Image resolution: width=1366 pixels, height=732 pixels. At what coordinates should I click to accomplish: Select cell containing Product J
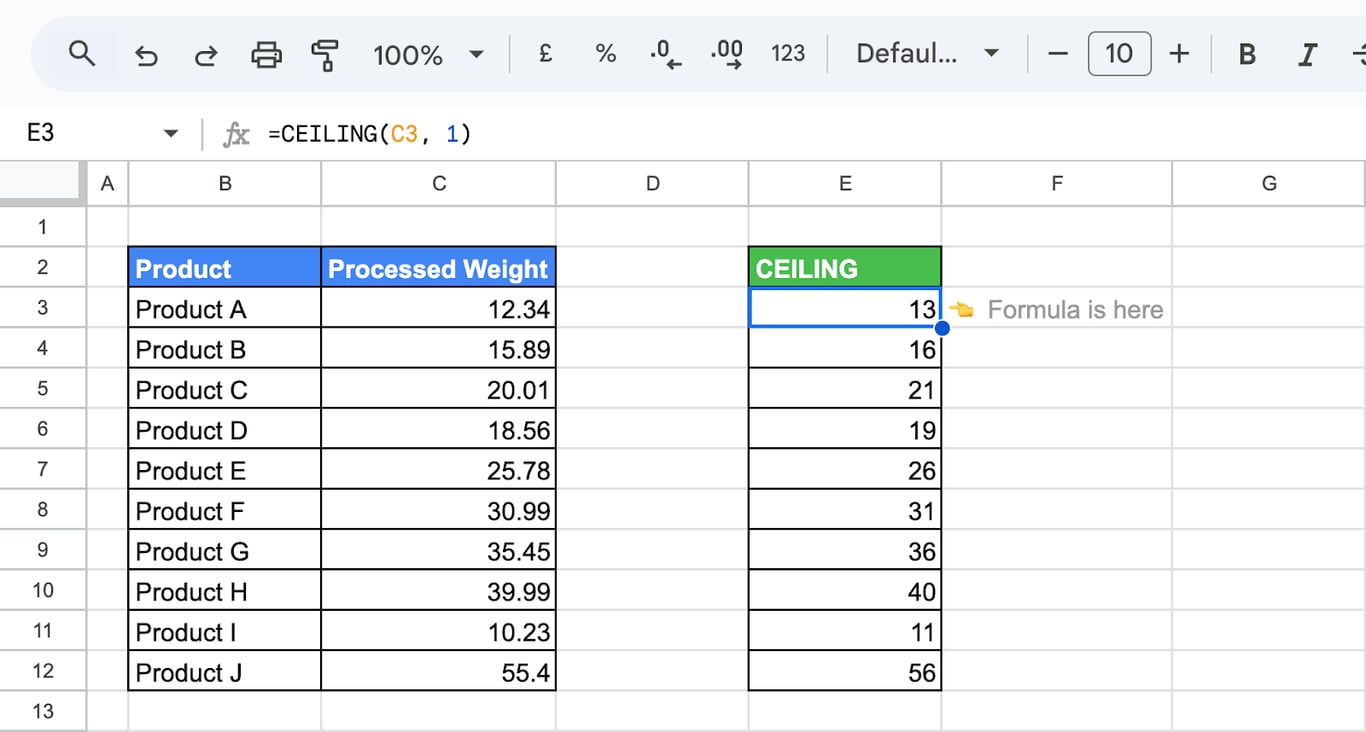225,671
